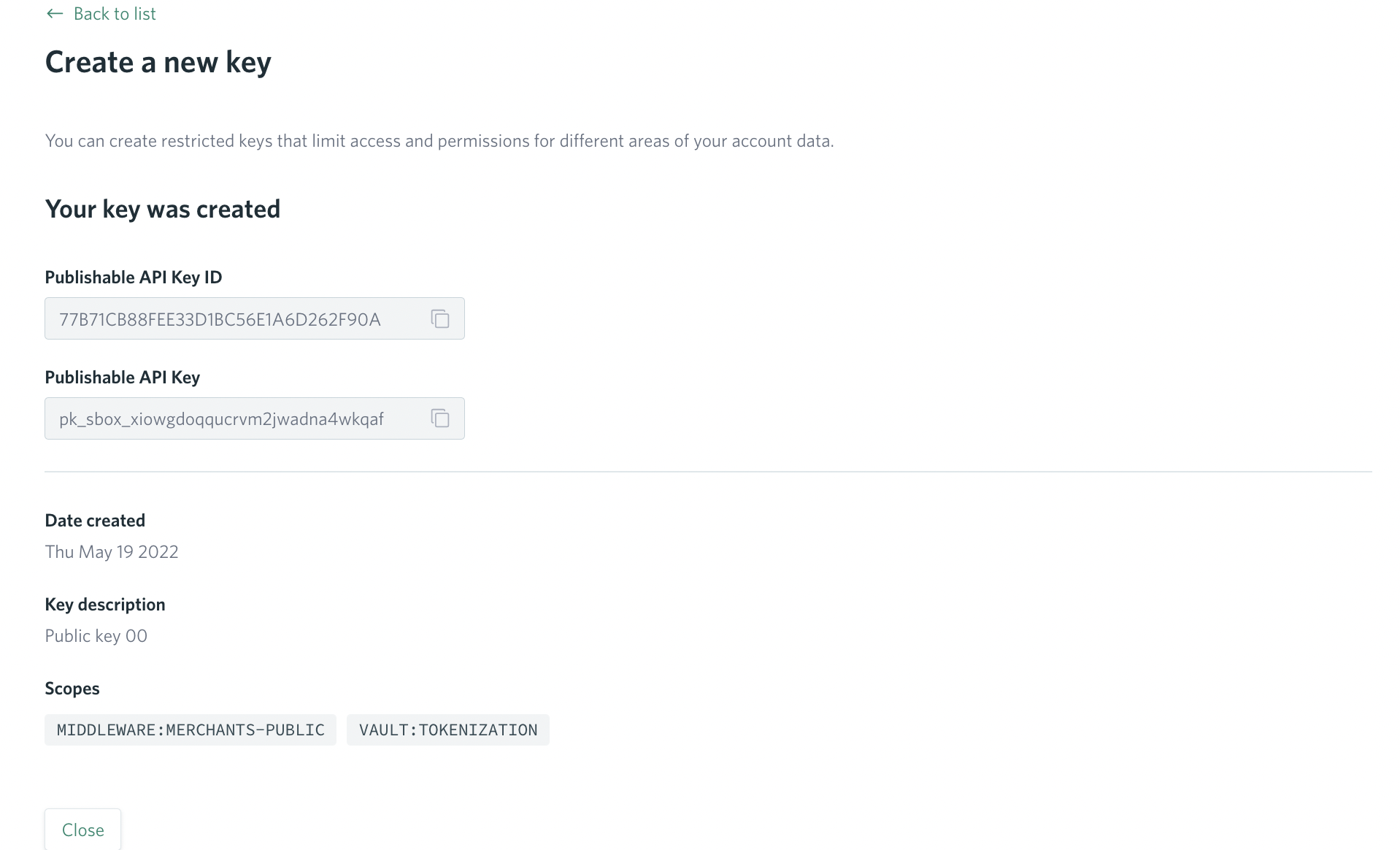Image resolution: width=1400 pixels, height=850 pixels.
Task: Click the "Key description" label
Action: (x=105, y=605)
